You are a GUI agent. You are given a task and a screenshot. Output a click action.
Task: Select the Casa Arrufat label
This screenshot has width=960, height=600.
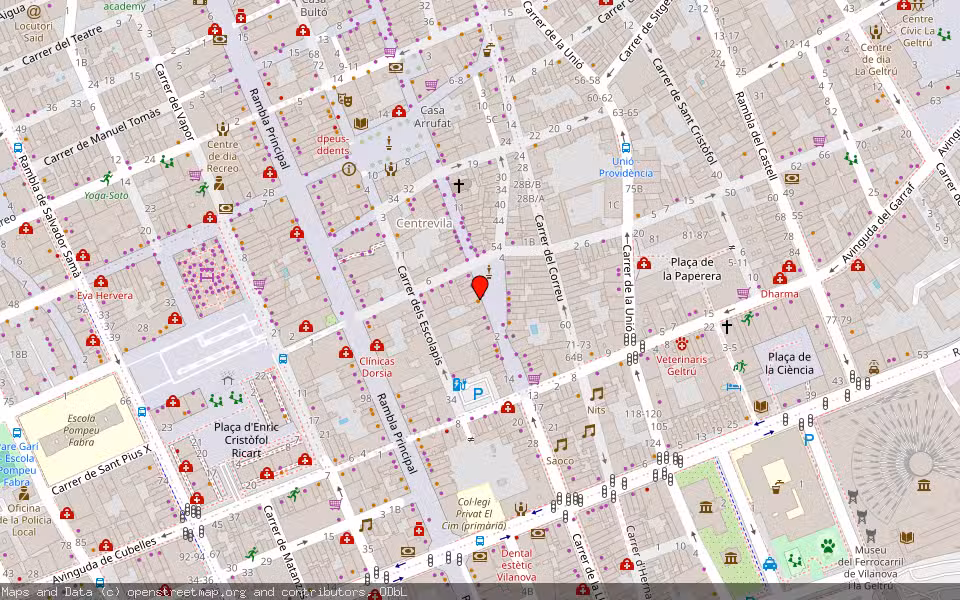tap(432, 116)
